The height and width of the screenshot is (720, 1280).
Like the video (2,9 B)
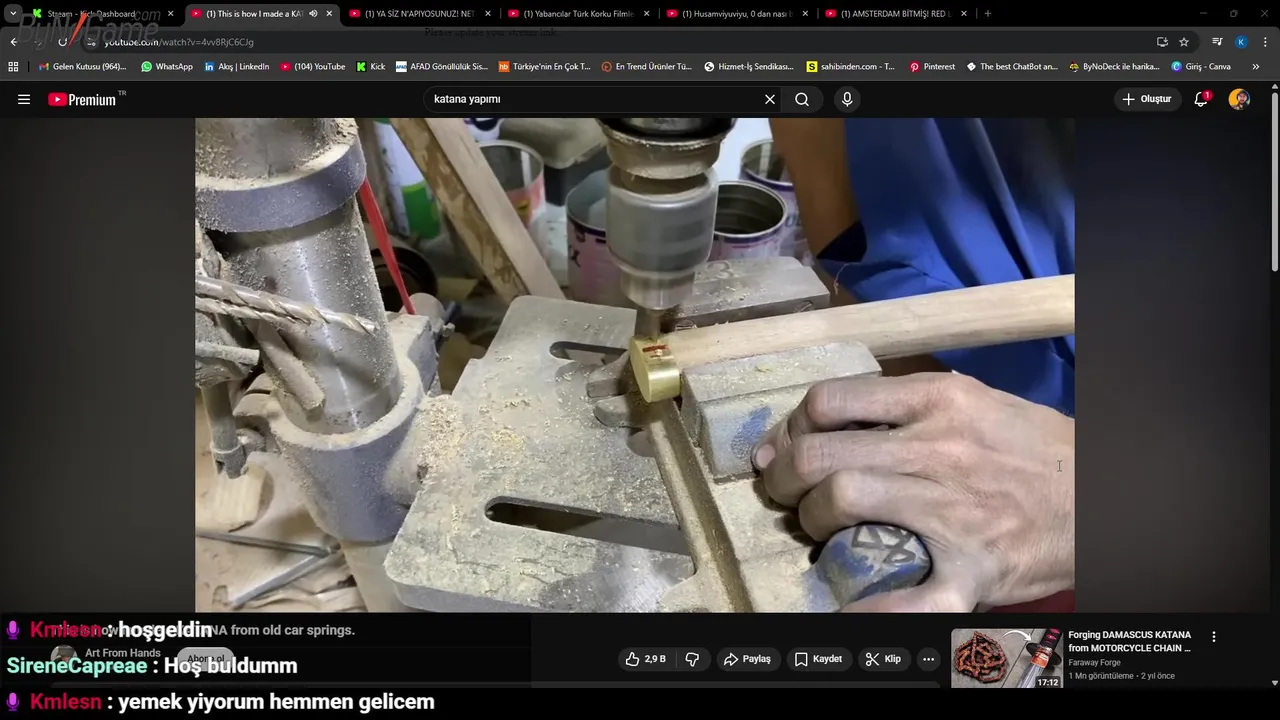pos(645,659)
